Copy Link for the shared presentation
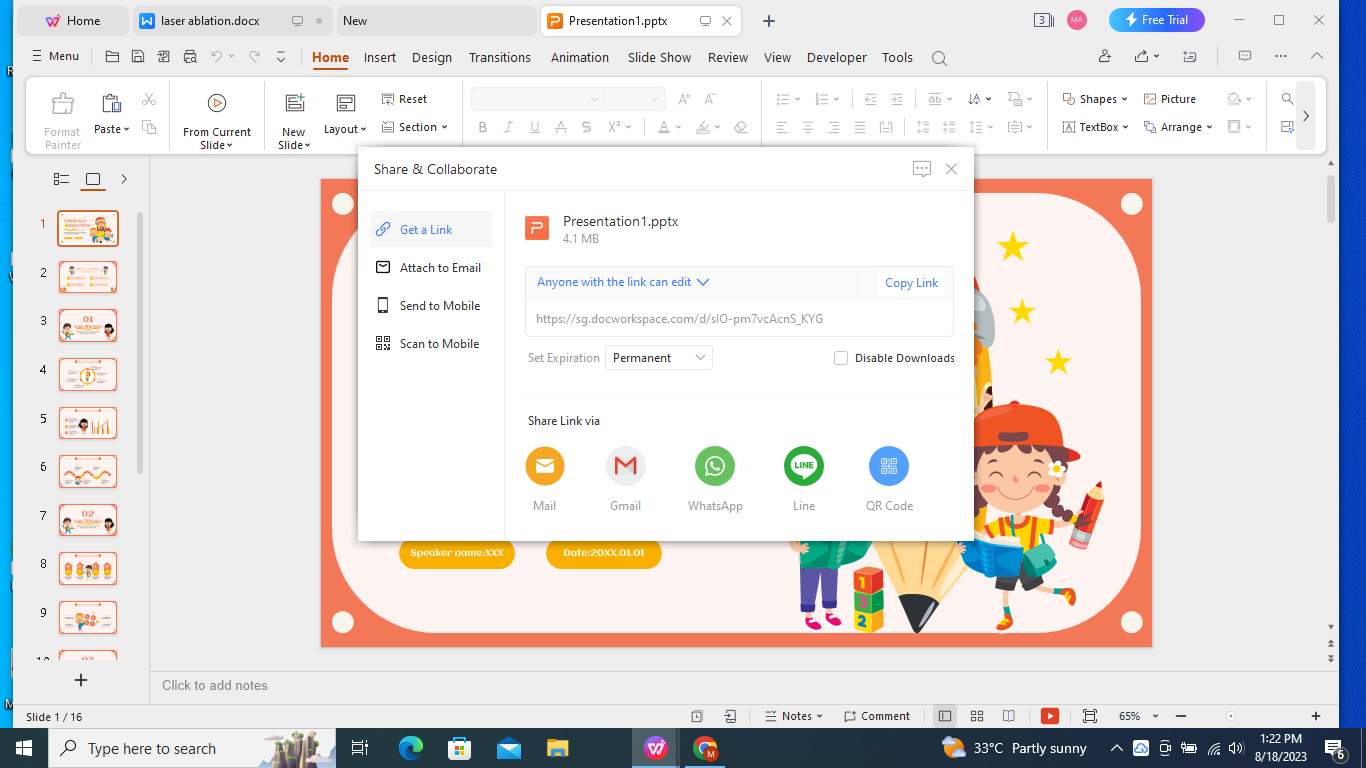The width and height of the screenshot is (1366, 768). [x=911, y=282]
